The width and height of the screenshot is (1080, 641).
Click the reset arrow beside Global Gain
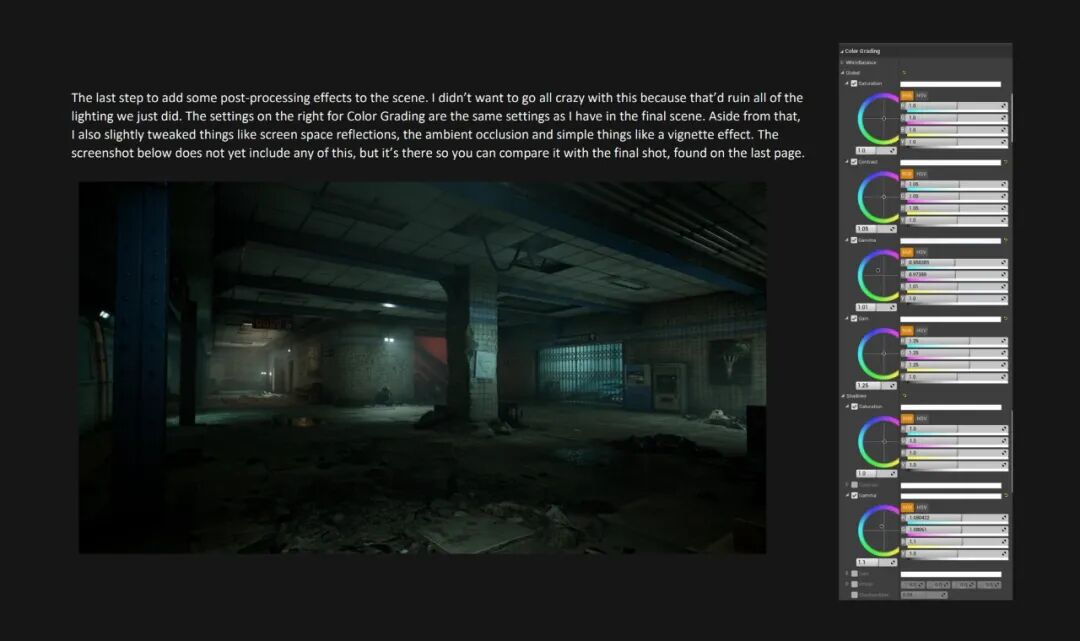(x=1006, y=319)
